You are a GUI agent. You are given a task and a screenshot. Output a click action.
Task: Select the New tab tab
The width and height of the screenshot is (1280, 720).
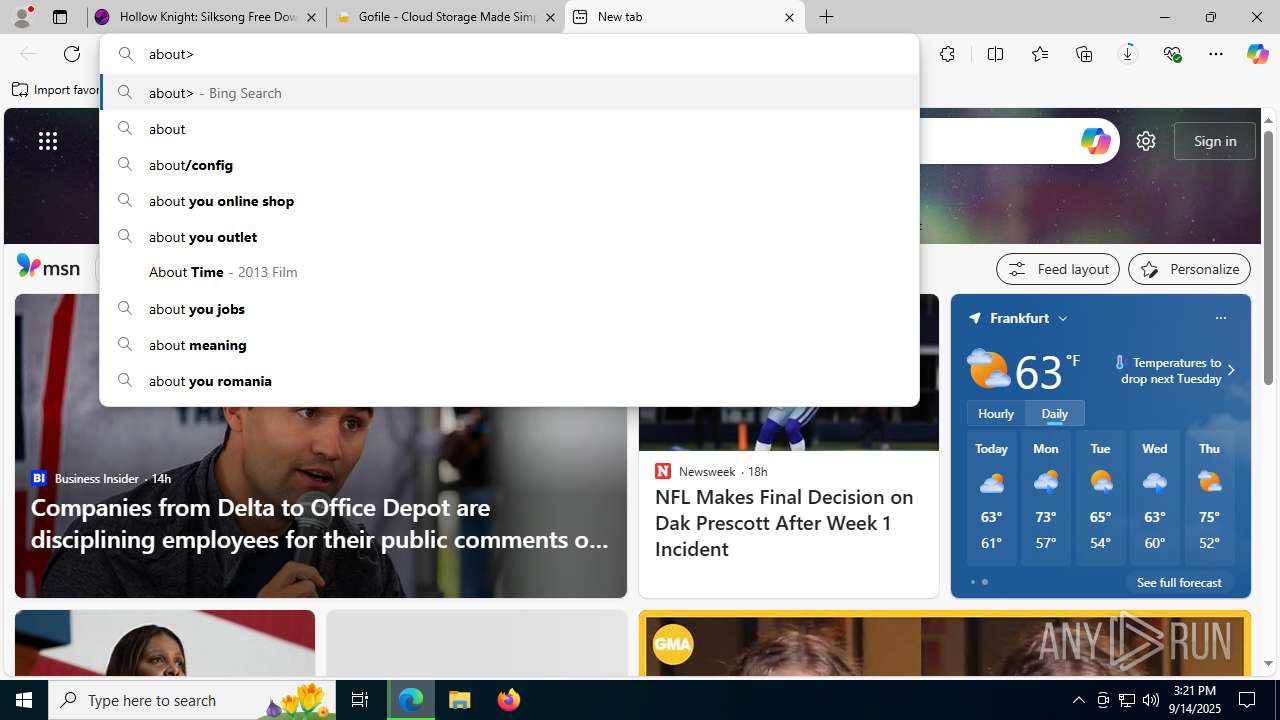685,17
